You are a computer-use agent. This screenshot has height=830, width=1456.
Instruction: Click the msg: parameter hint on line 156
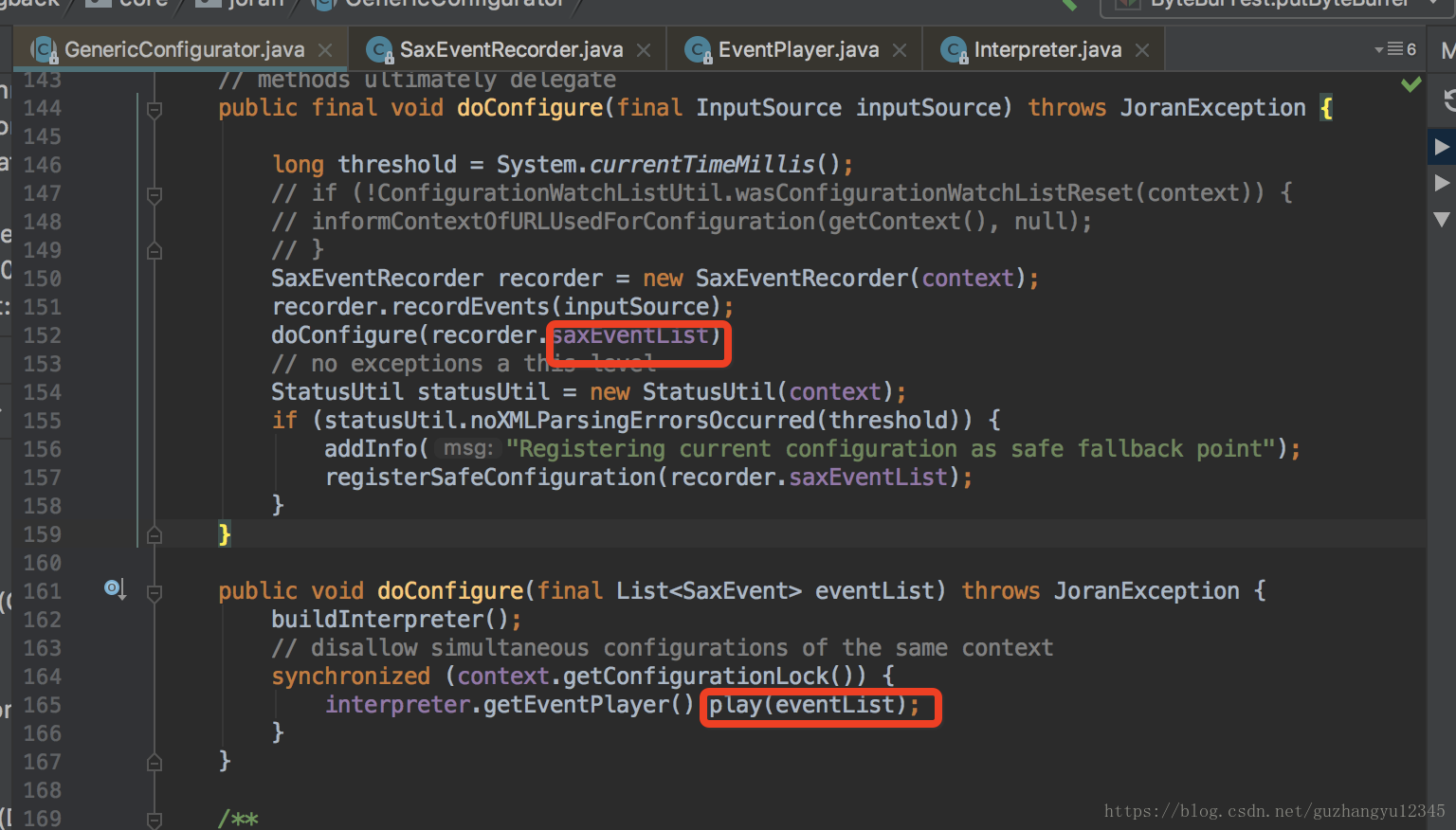tap(467, 448)
